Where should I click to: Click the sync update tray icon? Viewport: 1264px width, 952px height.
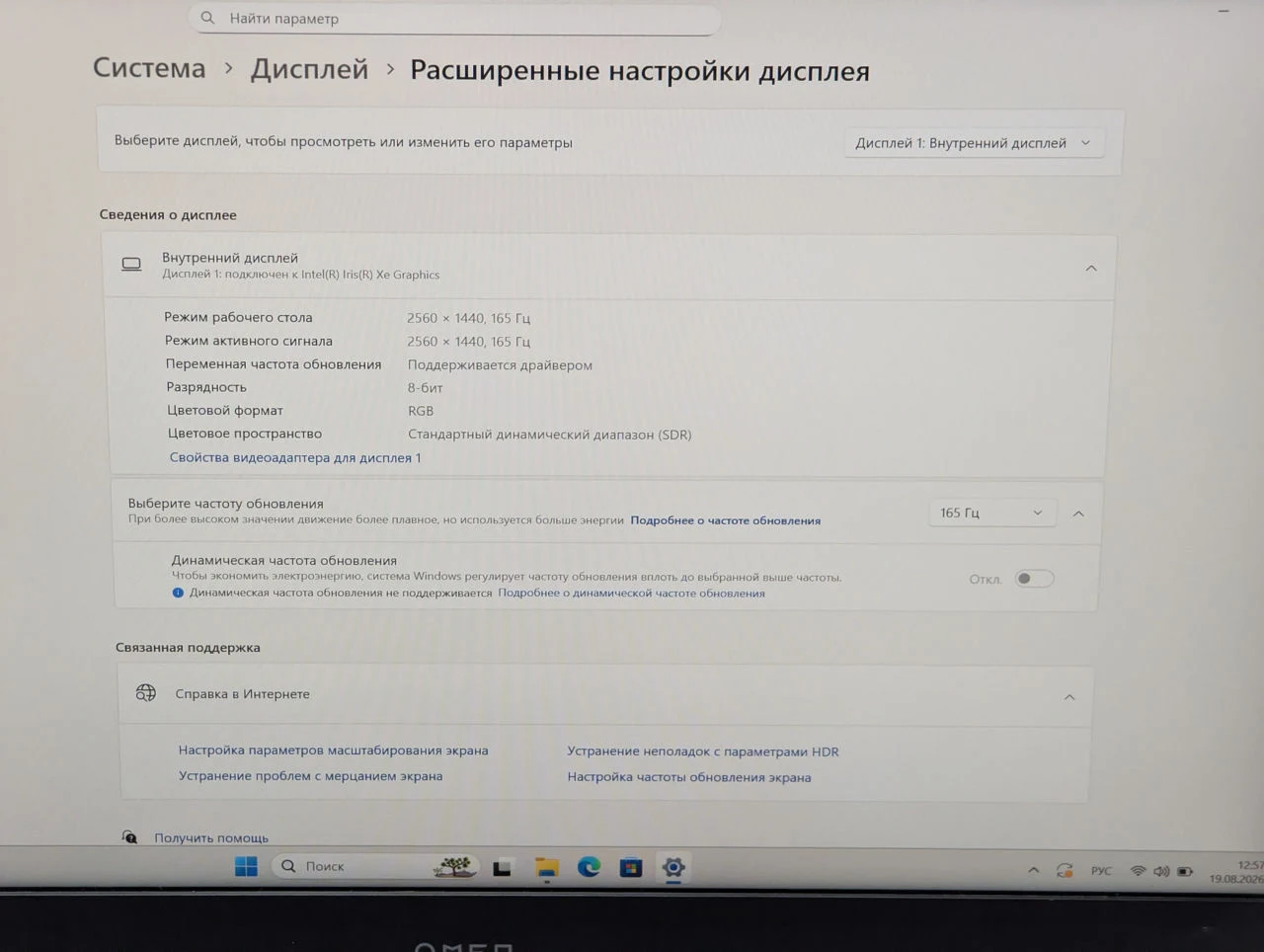click(x=1065, y=871)
